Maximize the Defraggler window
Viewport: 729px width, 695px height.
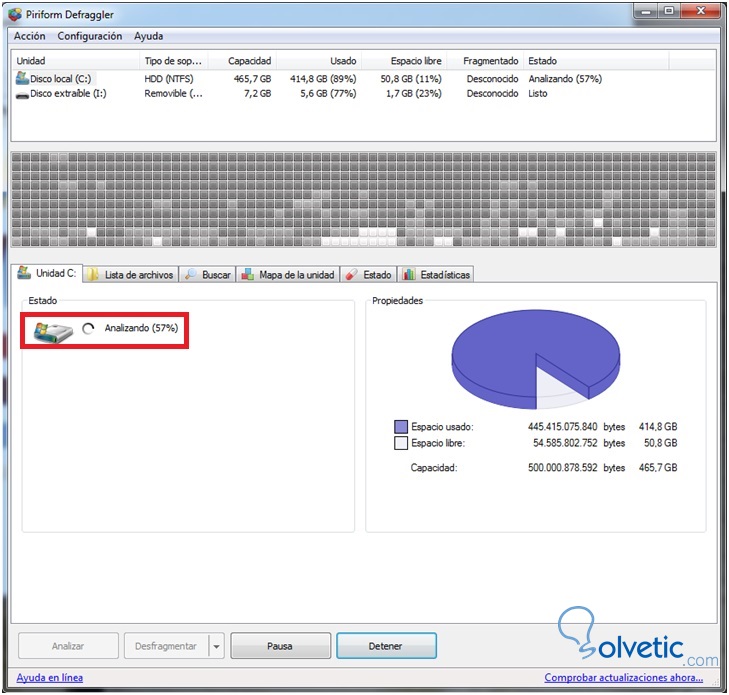[669, 12]
